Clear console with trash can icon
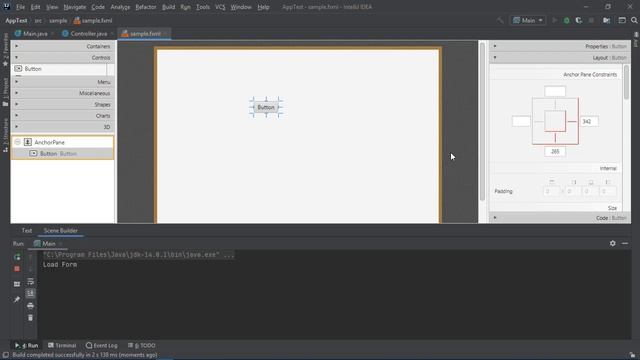Image resolution: width=640 pixels, height=360 pixels. (31, 318)
